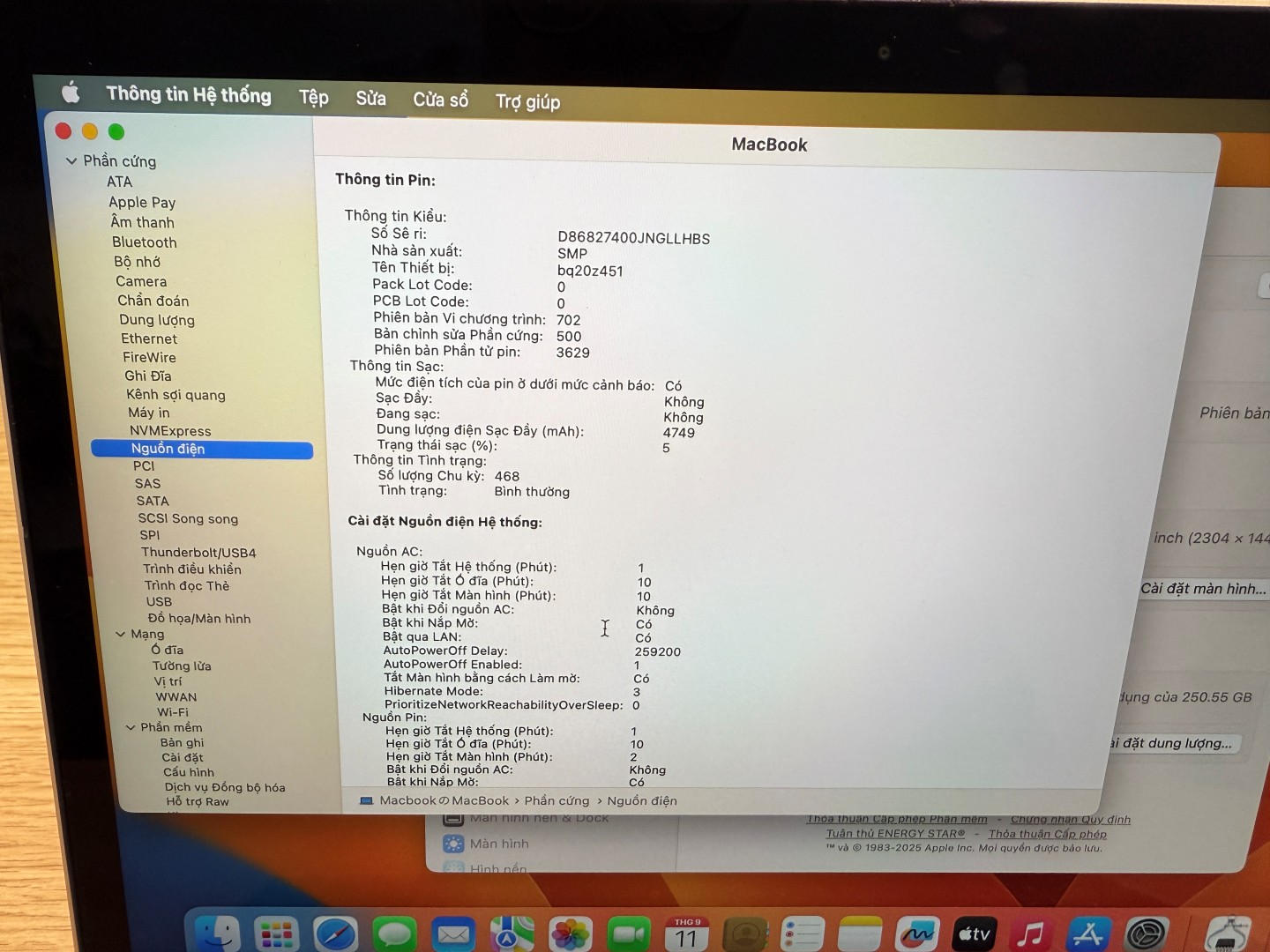Open Freeform app in the Dock

917,934
